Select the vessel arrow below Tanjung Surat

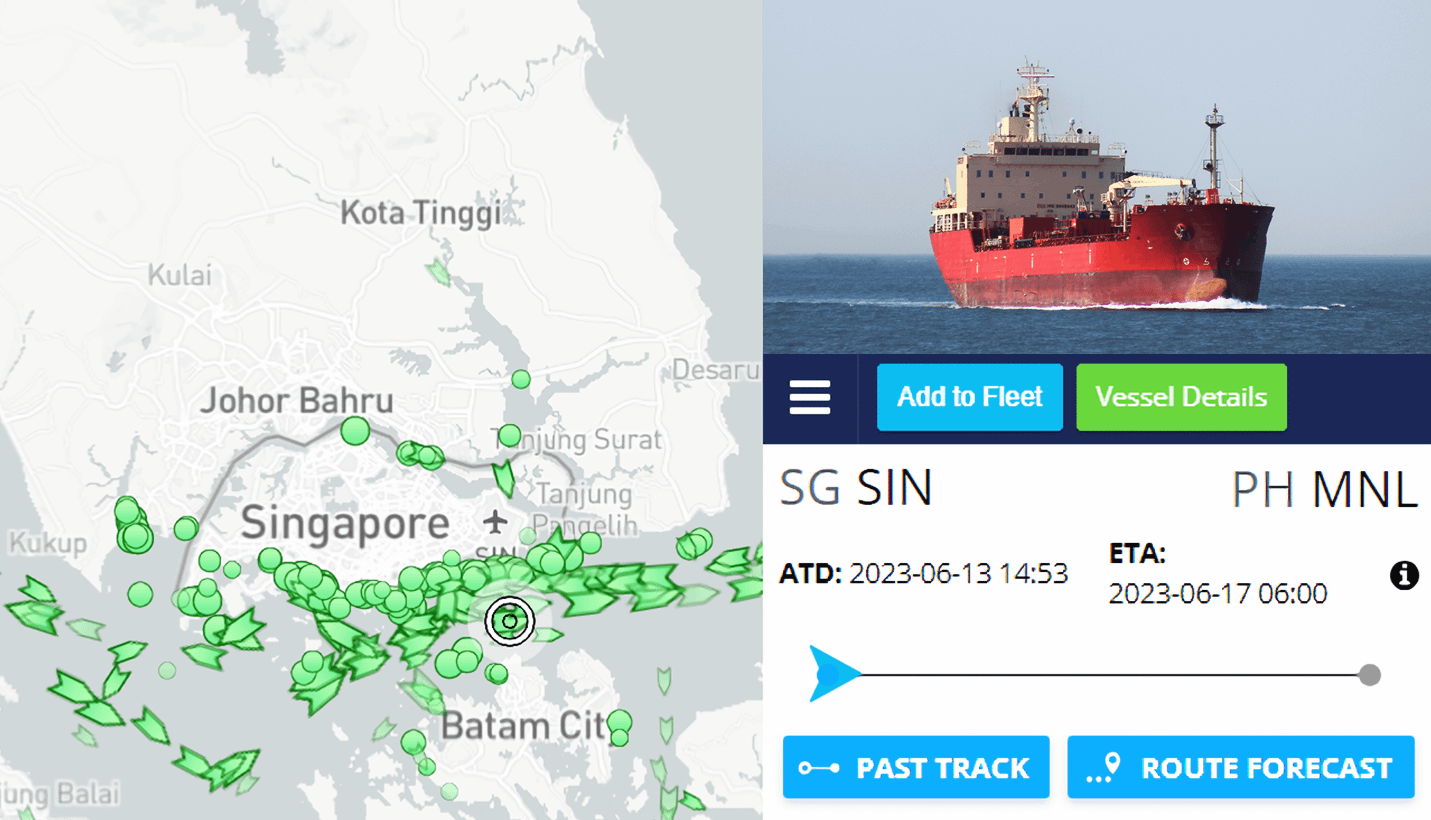pyautogui.click(x=504, y=478)
